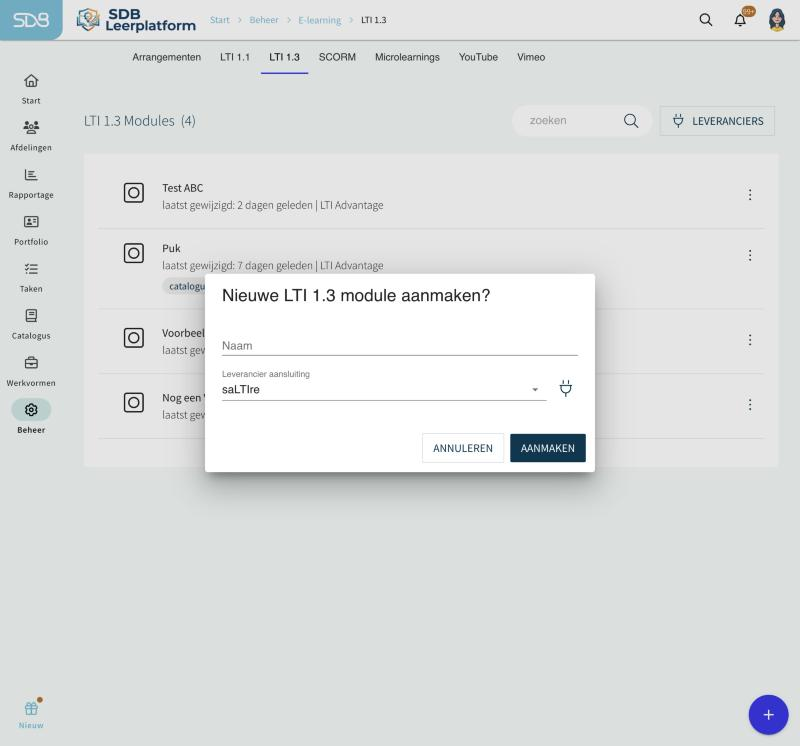Screen dimensions: 800x746
Task: Click the Annuleren button
Action: click(463, 448)
